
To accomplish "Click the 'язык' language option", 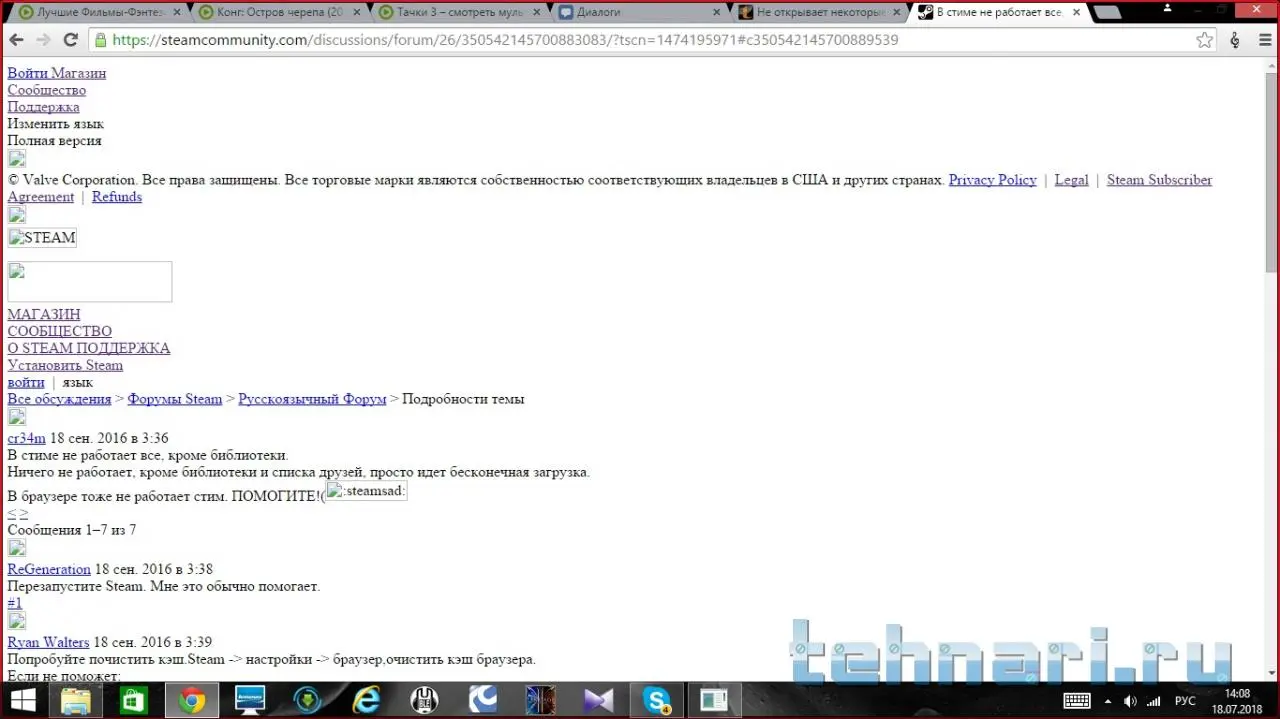I will [77, 382].
